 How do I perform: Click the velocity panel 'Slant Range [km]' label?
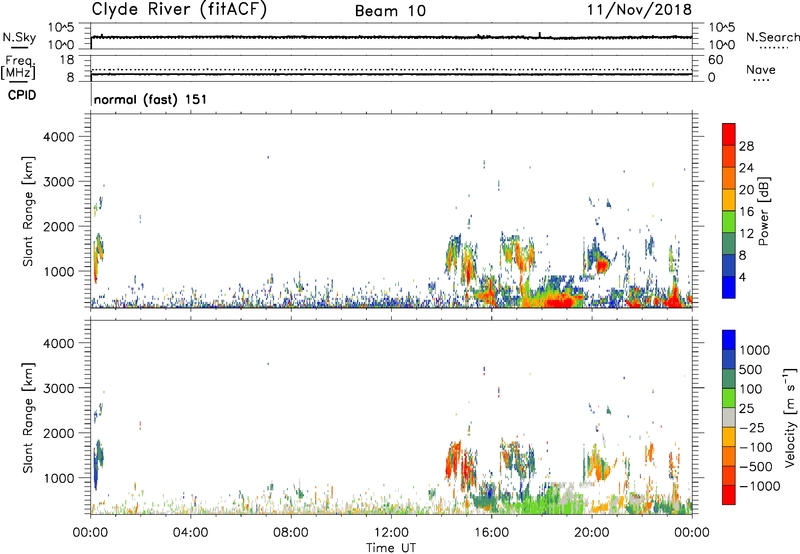coord(28,417)
